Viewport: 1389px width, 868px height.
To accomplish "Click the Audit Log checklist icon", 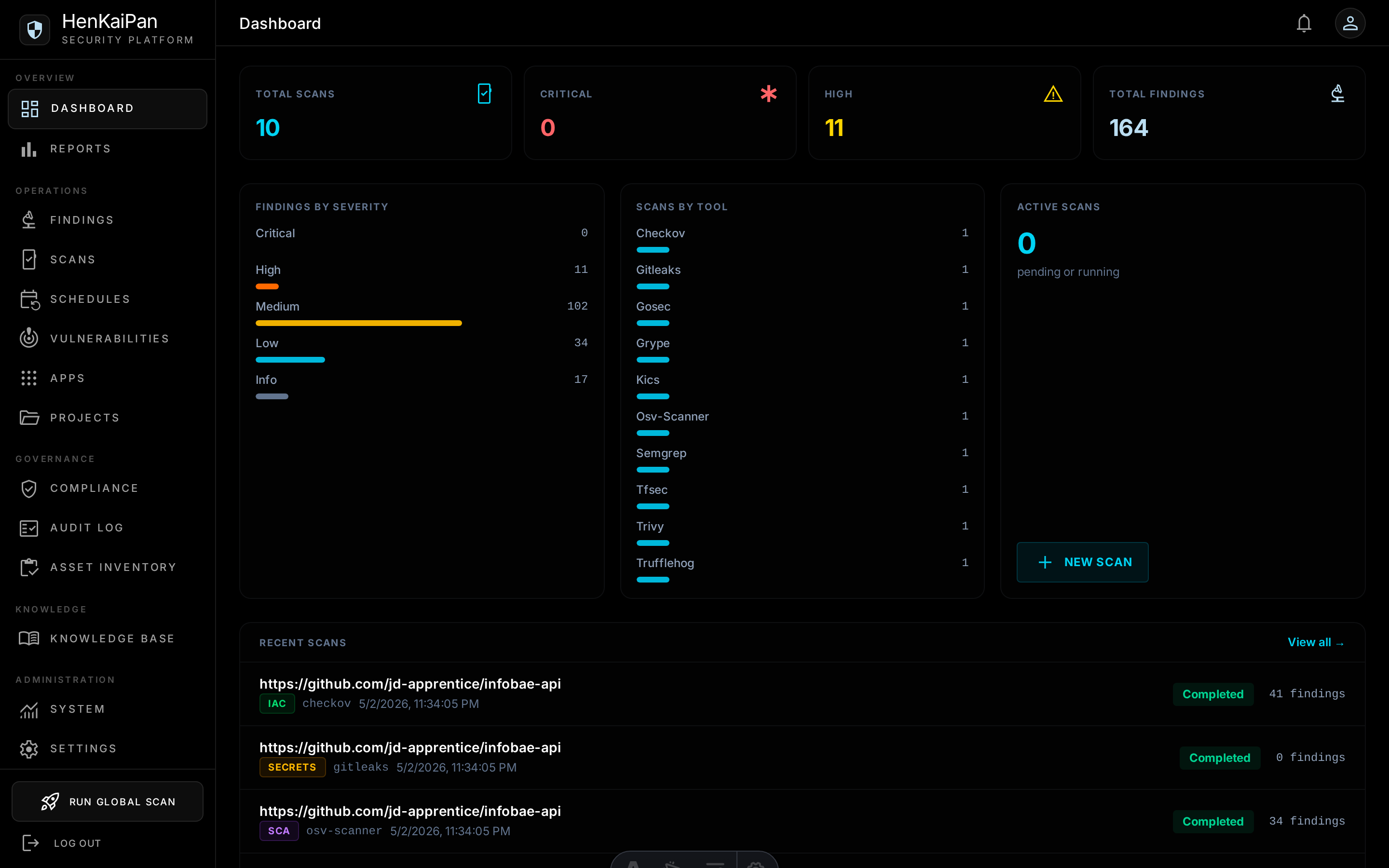I will (29, 528).
